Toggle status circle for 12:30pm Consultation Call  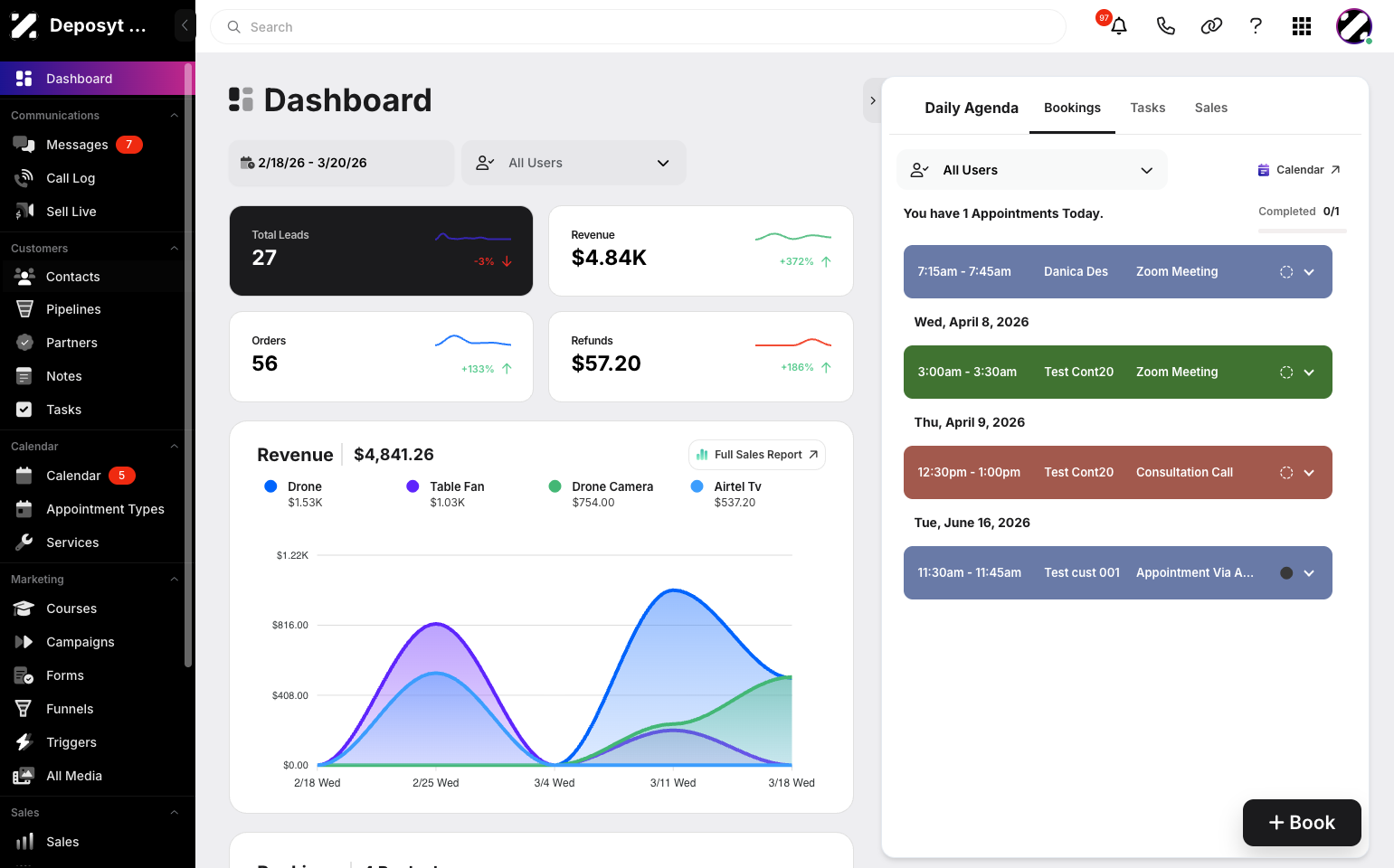coord(1286,473)
